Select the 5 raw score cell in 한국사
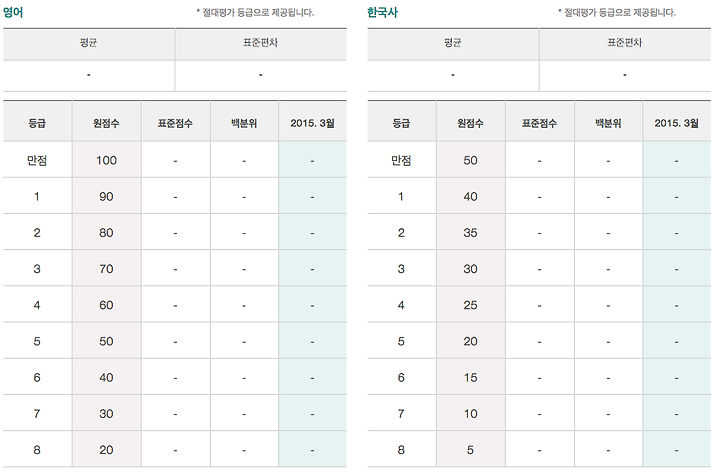The height and width of the screenshot is (474, 720). (470, 450)
